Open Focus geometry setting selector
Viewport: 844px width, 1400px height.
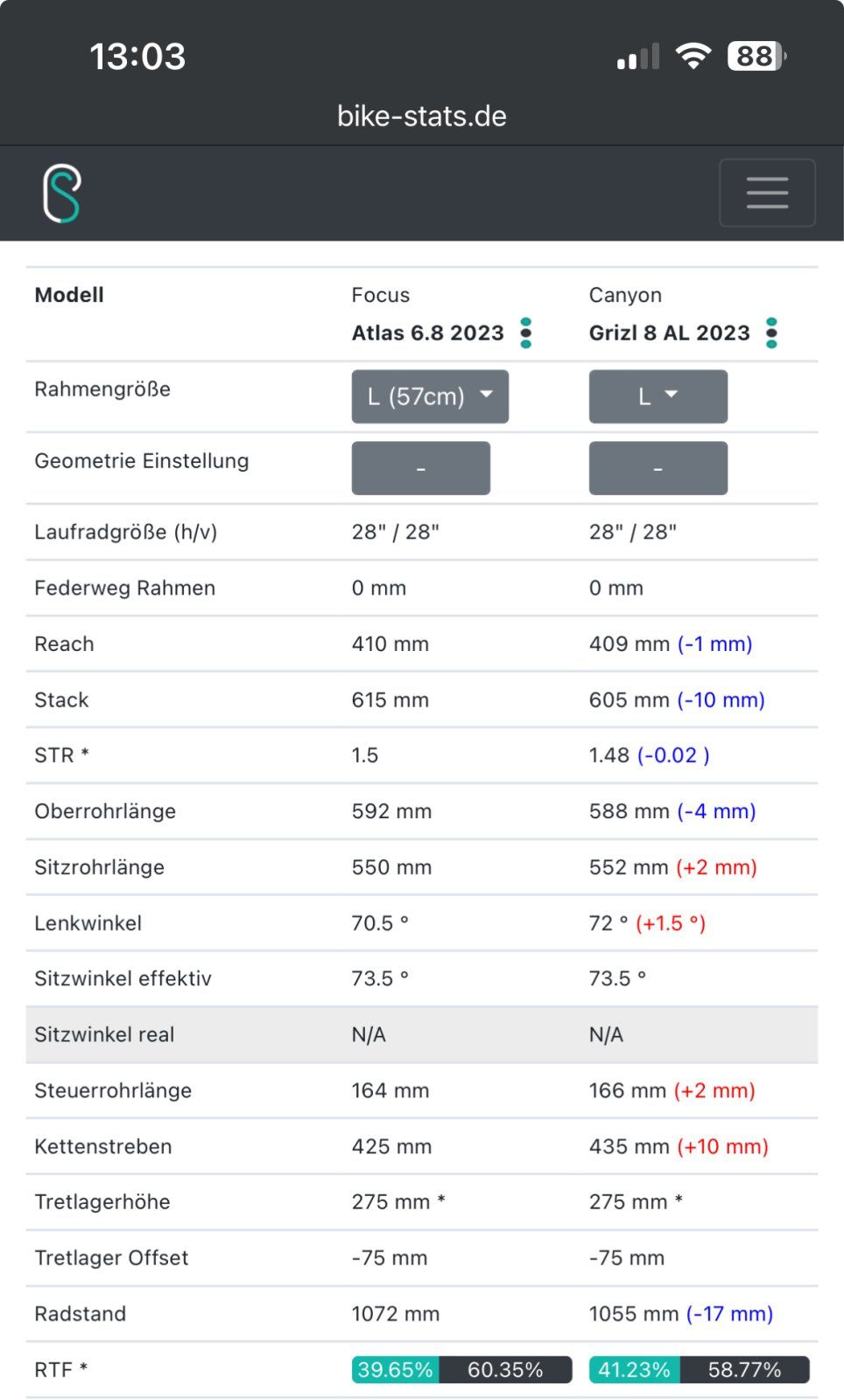click(420, 468)
